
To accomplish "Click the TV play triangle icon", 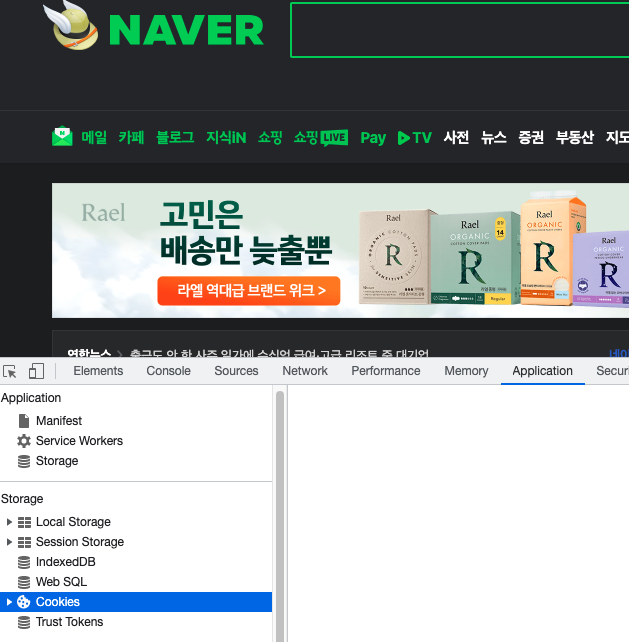I will [404, 138].
